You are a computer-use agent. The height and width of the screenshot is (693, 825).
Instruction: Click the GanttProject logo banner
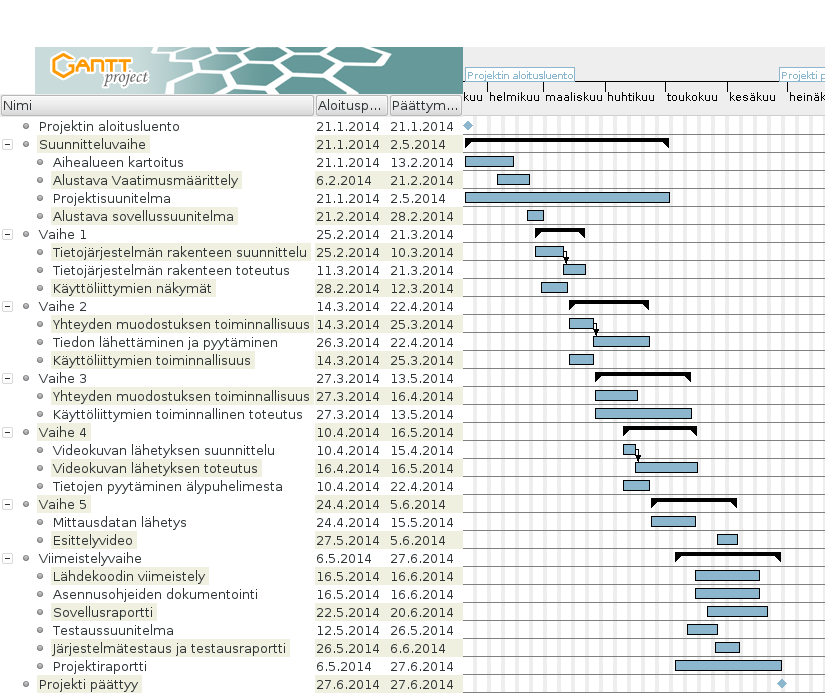point(248,70)
